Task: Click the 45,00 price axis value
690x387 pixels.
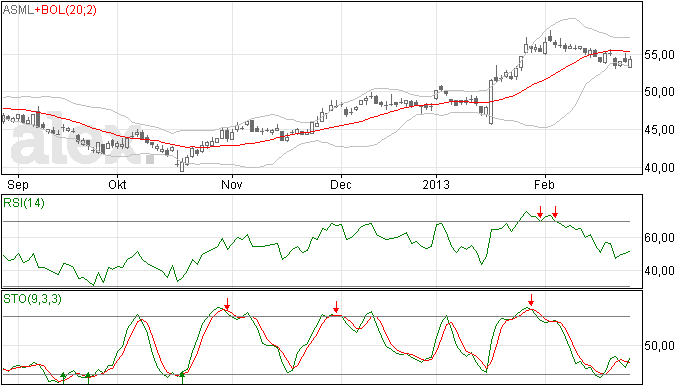Action: (x=660, y=130)
